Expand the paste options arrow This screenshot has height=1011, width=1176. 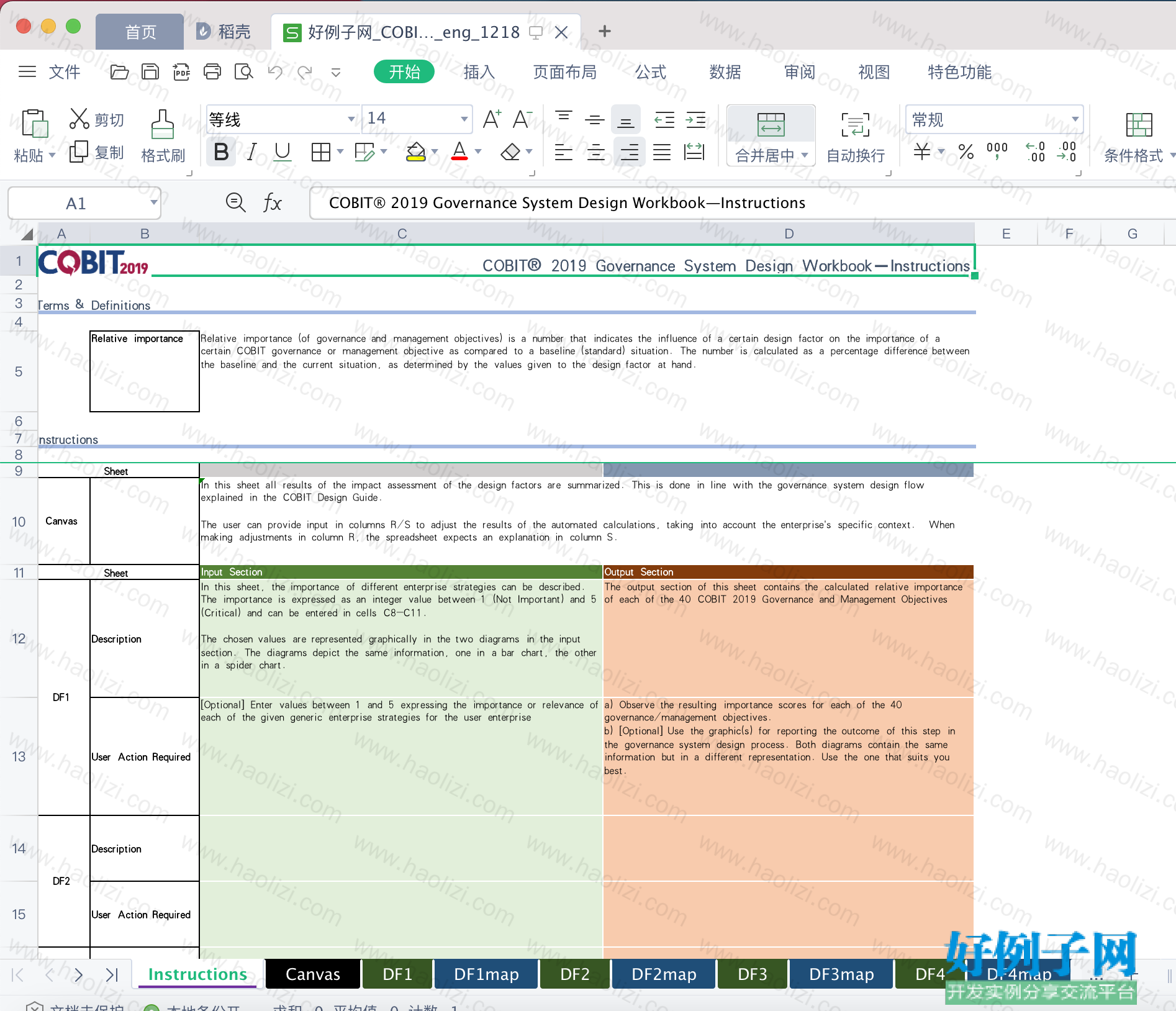[x=52, y=155]
